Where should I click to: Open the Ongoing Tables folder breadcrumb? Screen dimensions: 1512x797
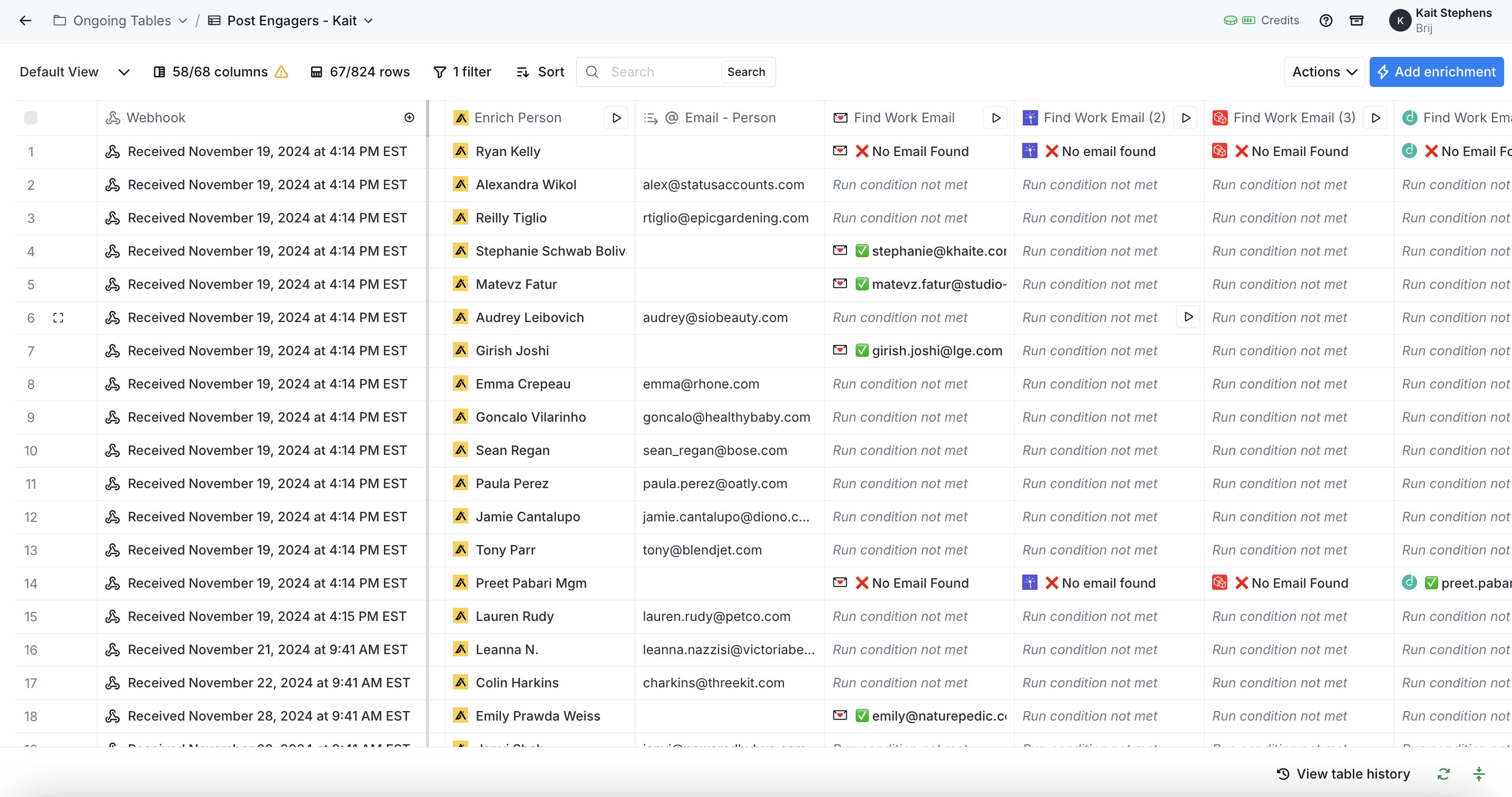pyautogui.click(x=121, y=21)
